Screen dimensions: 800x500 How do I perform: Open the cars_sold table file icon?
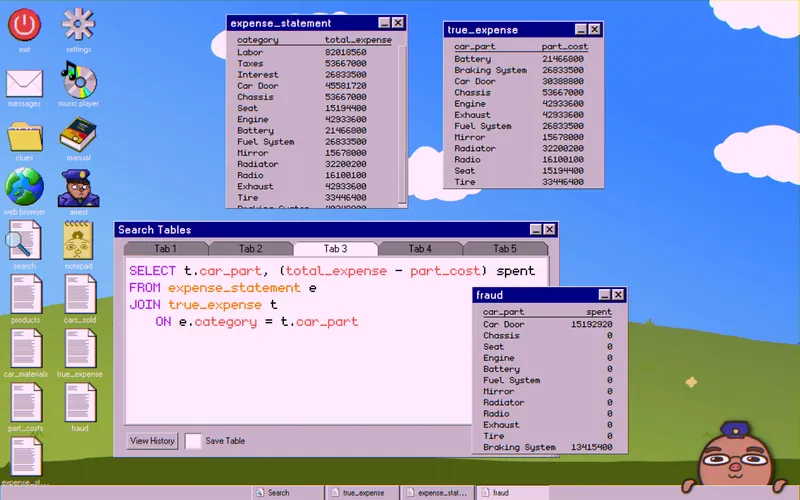click(x=80, y=294)
